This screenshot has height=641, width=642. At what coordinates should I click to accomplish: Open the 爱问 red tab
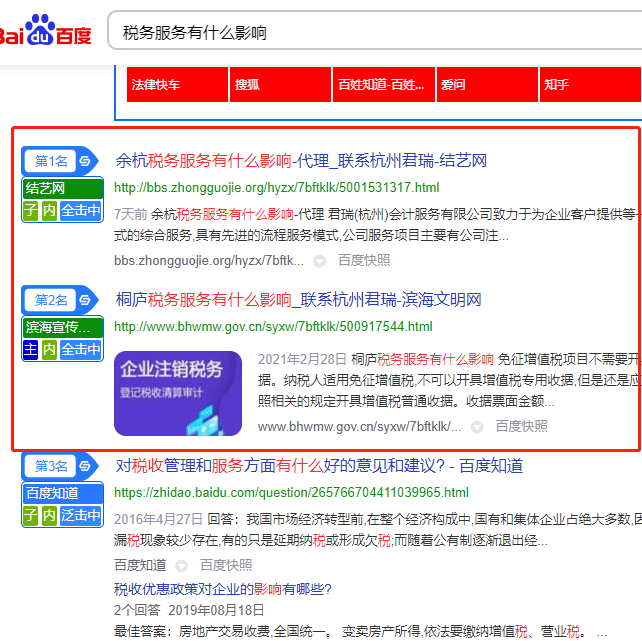click(487, 85)
